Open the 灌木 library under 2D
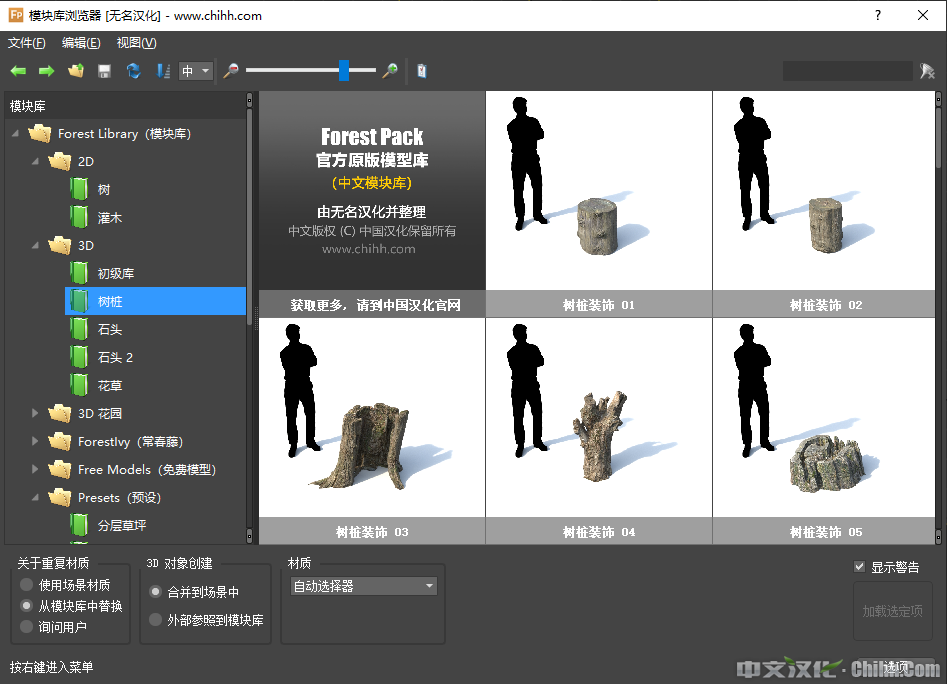Image resolution: width=947 pixels, height=684 pixels. [109, 217]
